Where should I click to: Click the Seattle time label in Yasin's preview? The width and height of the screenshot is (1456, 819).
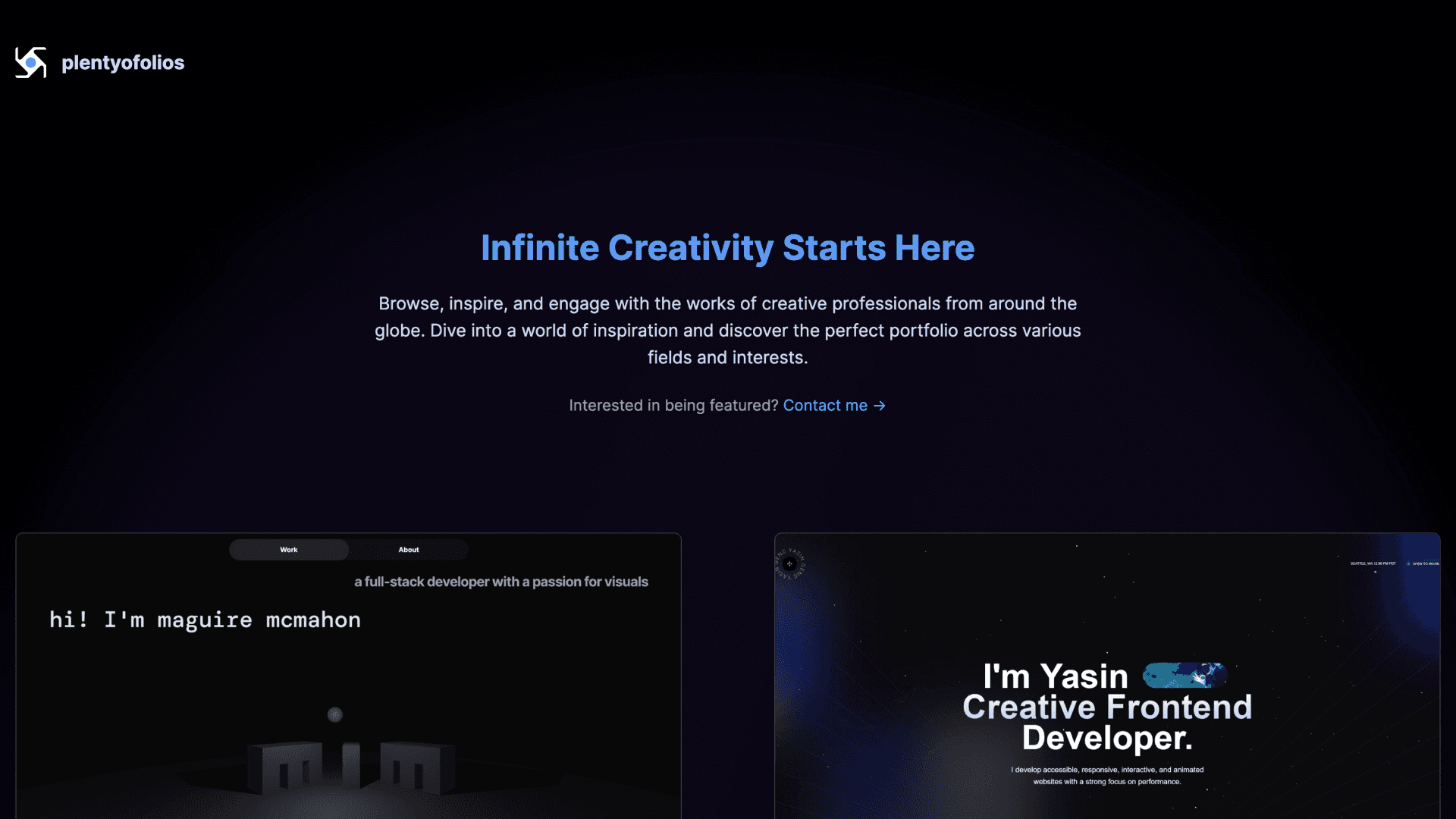coord(1373,563)
